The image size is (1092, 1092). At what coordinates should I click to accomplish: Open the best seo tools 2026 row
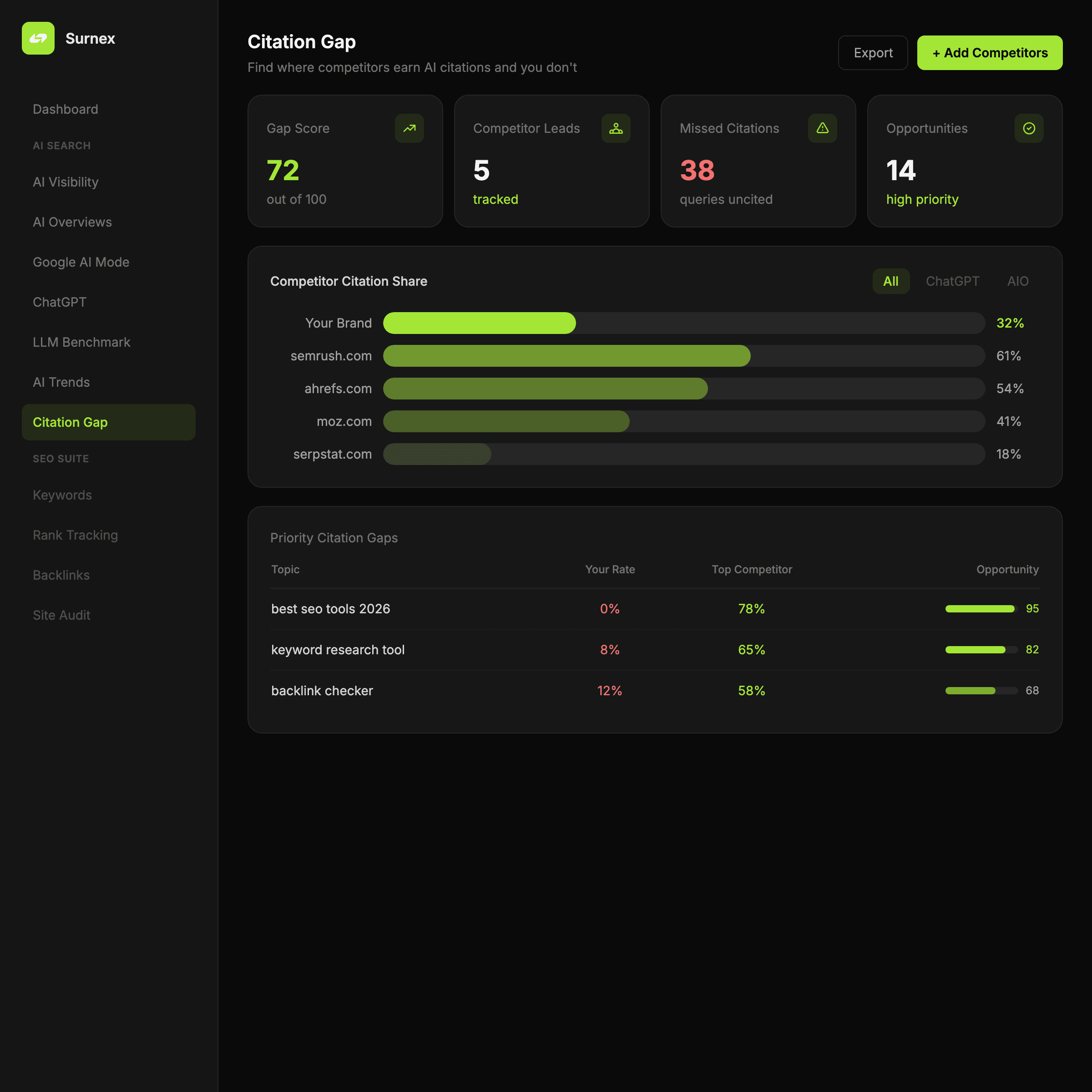[331, 609]
